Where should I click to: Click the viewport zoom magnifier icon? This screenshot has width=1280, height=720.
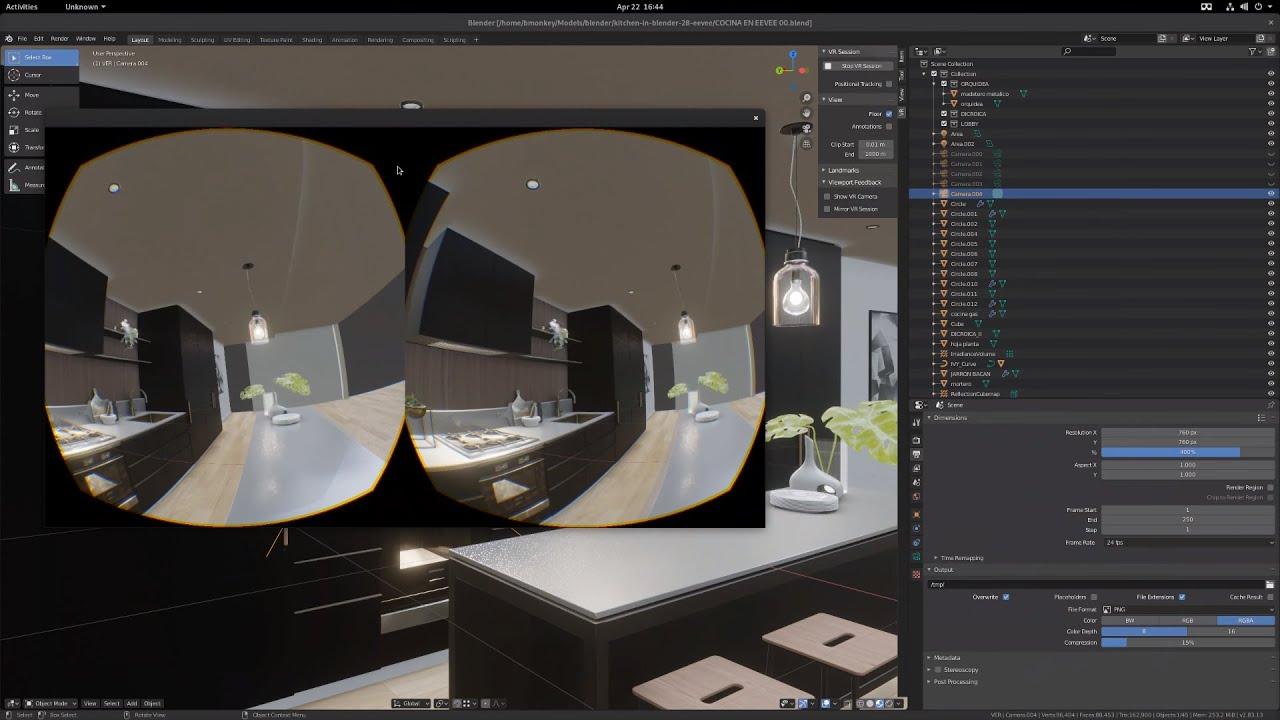807,98
